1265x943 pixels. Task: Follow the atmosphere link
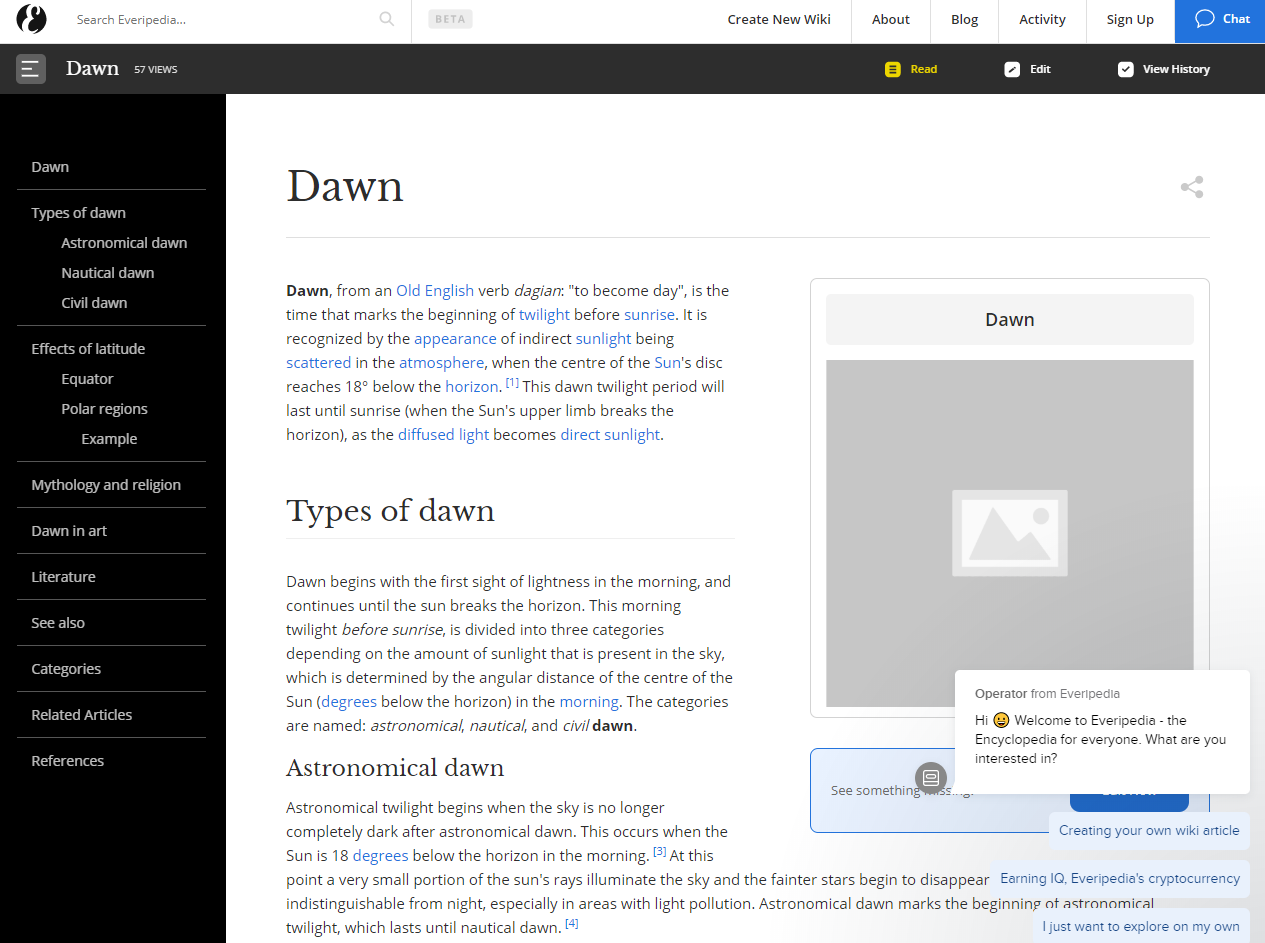(x=441, y=363)
